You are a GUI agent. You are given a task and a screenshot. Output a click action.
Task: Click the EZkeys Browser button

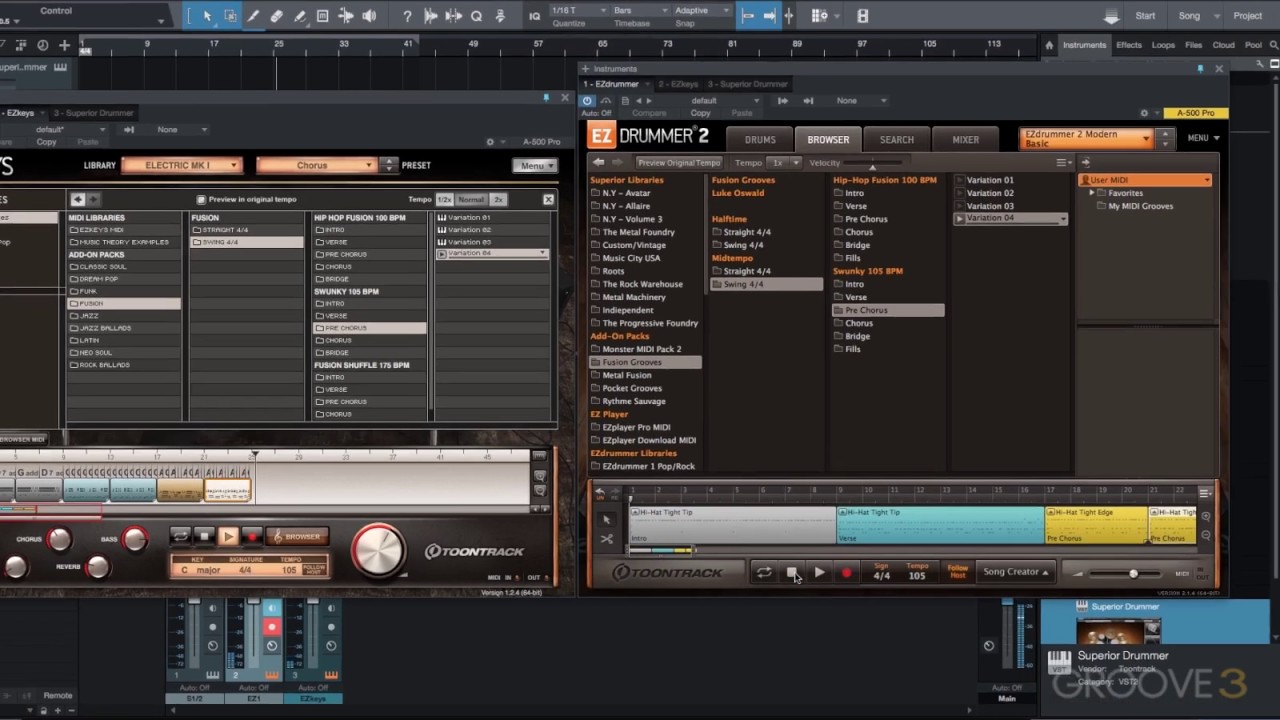(x=297, y=537)
